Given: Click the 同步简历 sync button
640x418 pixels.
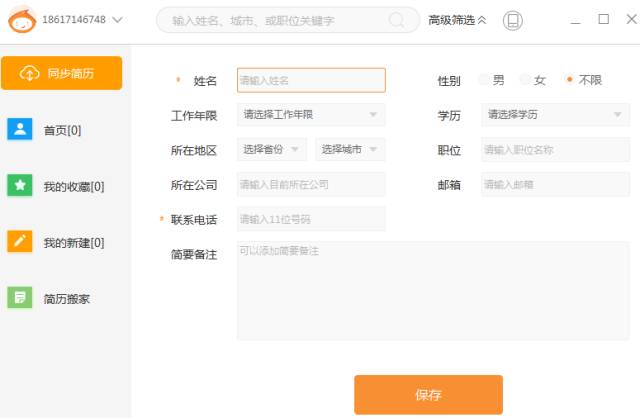Looking at the screenshot, I should [x=62, y=73].
